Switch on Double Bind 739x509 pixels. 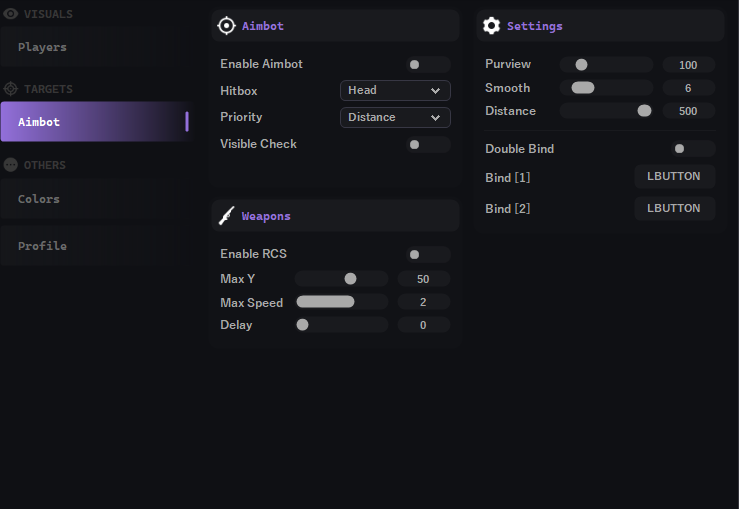pyautogui.click(x=693, y=149)
